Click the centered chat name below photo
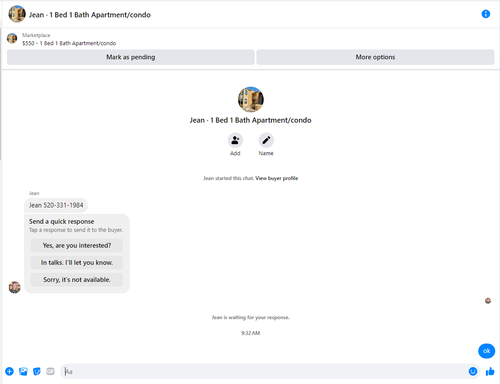 coord(251,120)
